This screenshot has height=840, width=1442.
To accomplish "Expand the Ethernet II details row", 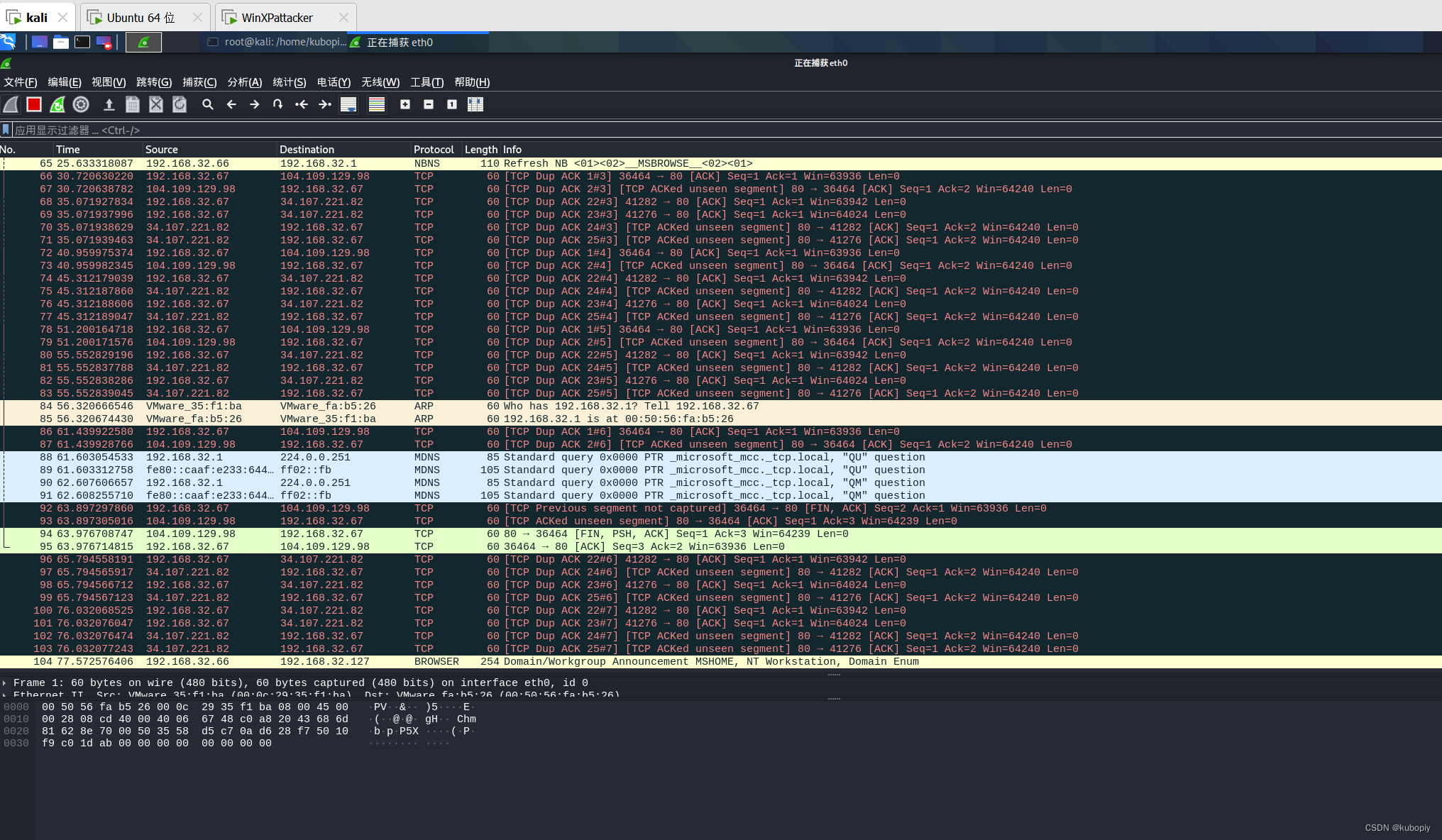I will coord(5,695).
